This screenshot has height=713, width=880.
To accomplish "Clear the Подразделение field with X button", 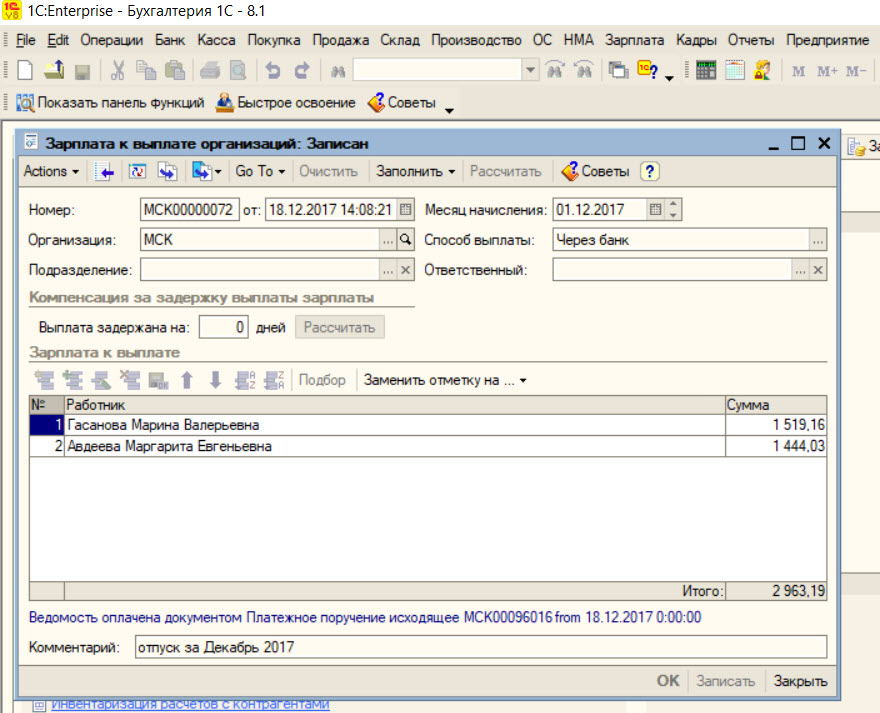I will pyautogui.click(x=405, y=270).
